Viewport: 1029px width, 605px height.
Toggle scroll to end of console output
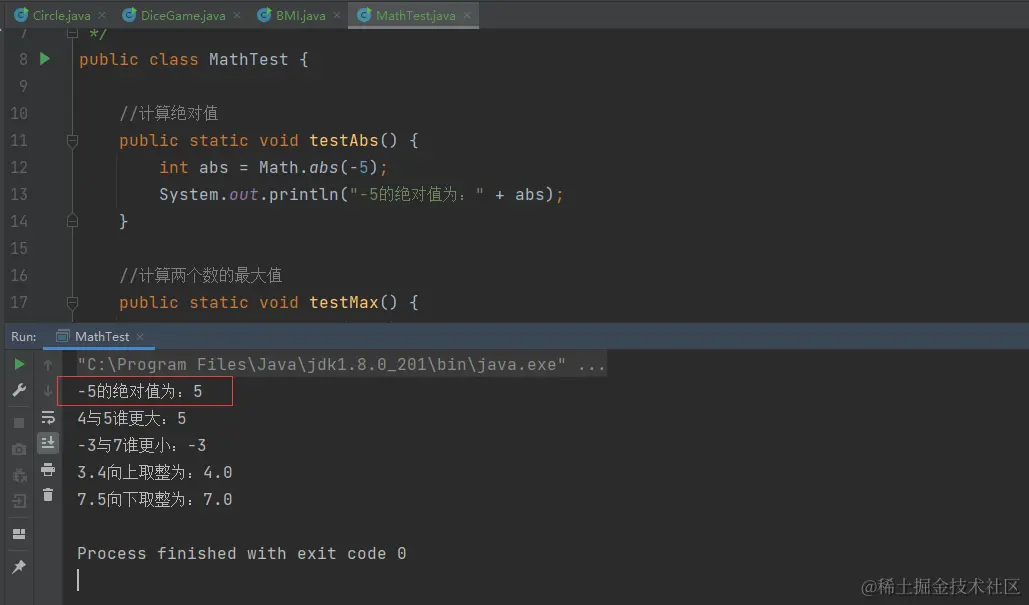[x=48, y=444]
